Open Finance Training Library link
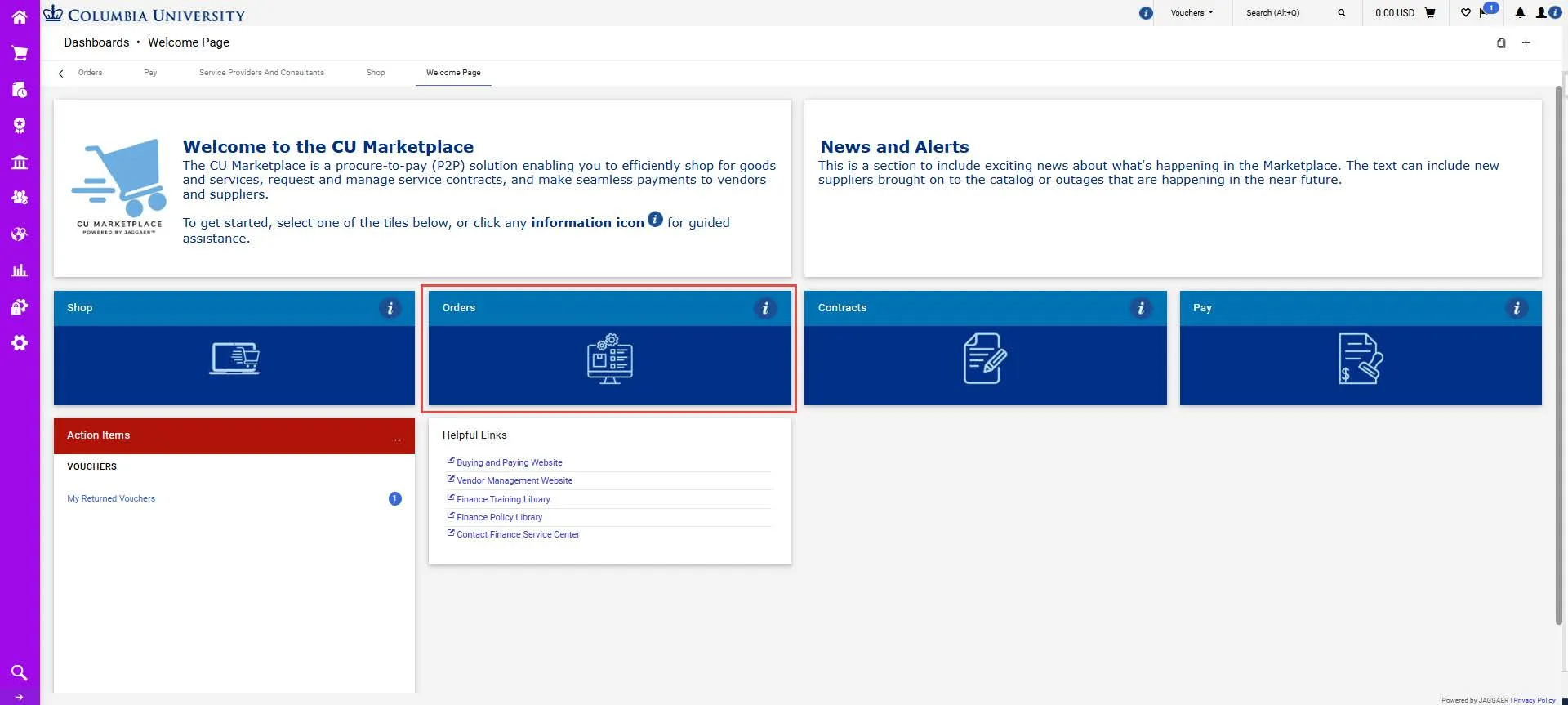The height and width of the screenshot is (705, 1568). click(x=503, y=499)
